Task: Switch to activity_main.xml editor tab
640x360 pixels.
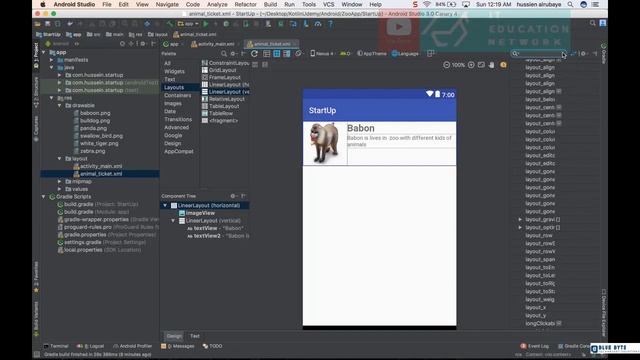Action: [x=213, y=44]
